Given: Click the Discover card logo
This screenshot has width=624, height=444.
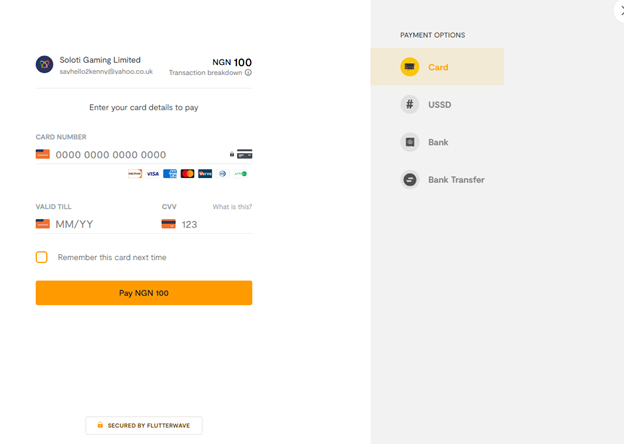Looking at the screenshot, I should (x=135, y=174).
